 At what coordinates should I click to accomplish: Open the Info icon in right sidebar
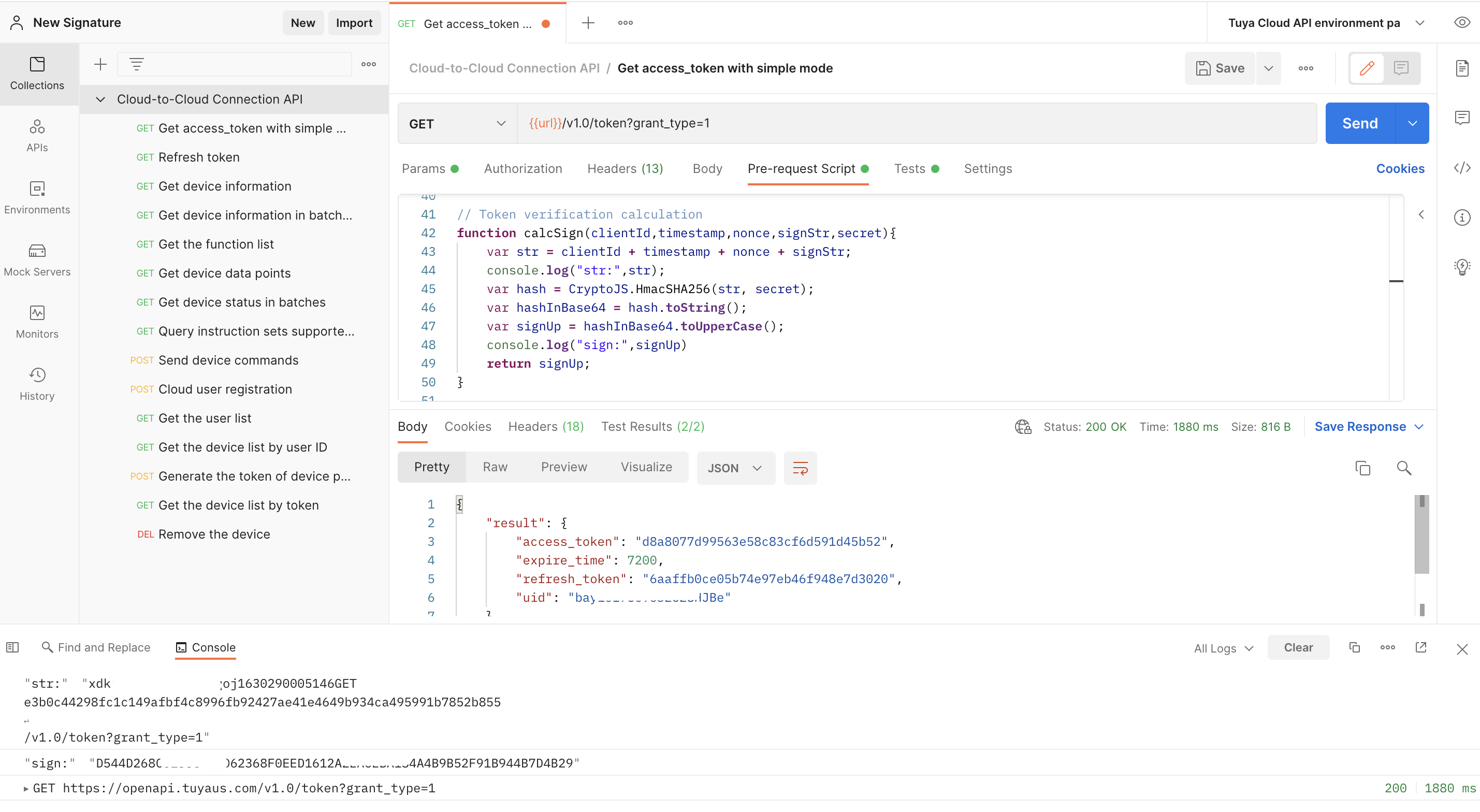(x=1461, y=217)
